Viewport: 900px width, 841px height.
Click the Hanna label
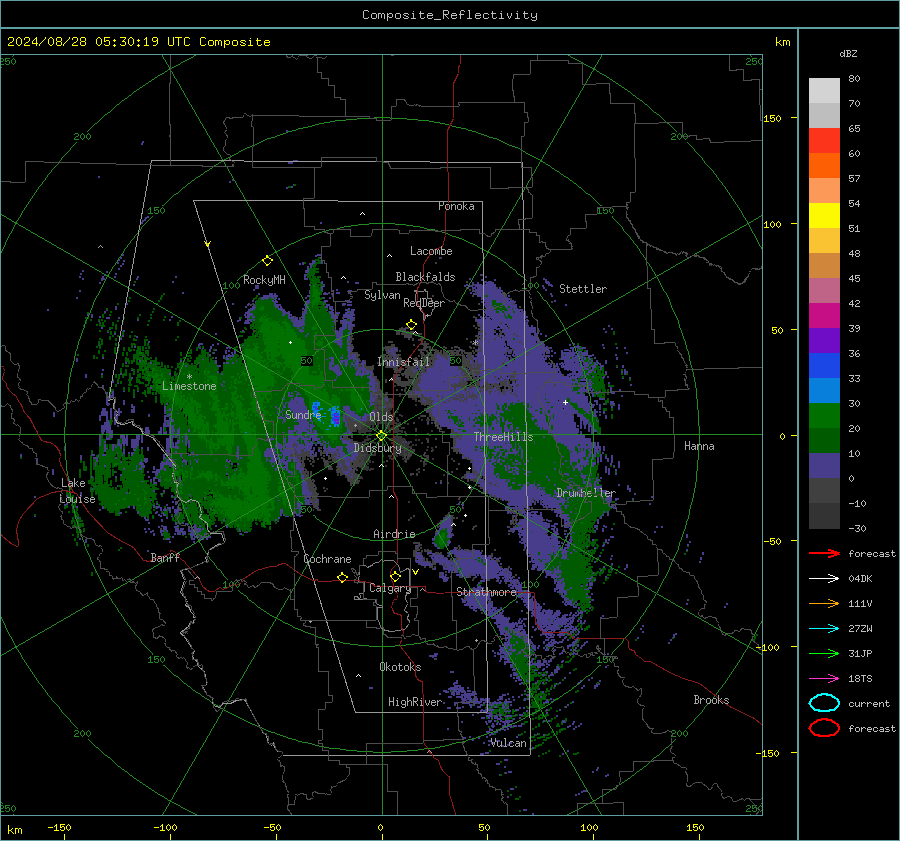pos(699,446)
